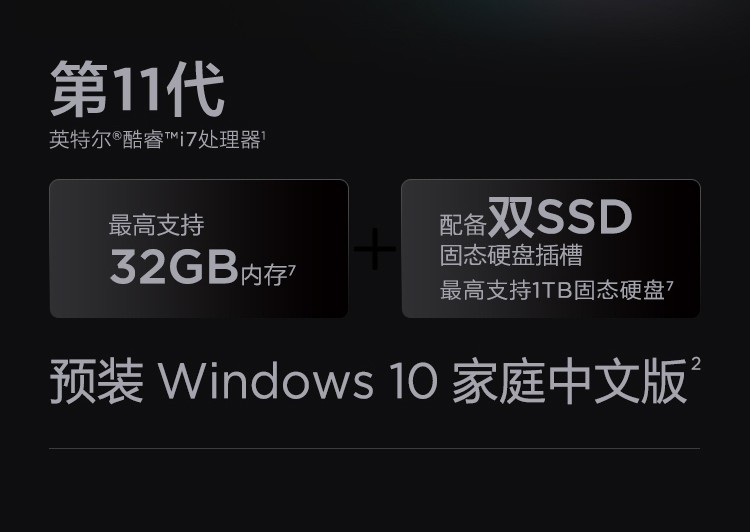Click the 内存 footnote 7 superscript
Screen dimensions: 750x532
[x=292, y=270]
